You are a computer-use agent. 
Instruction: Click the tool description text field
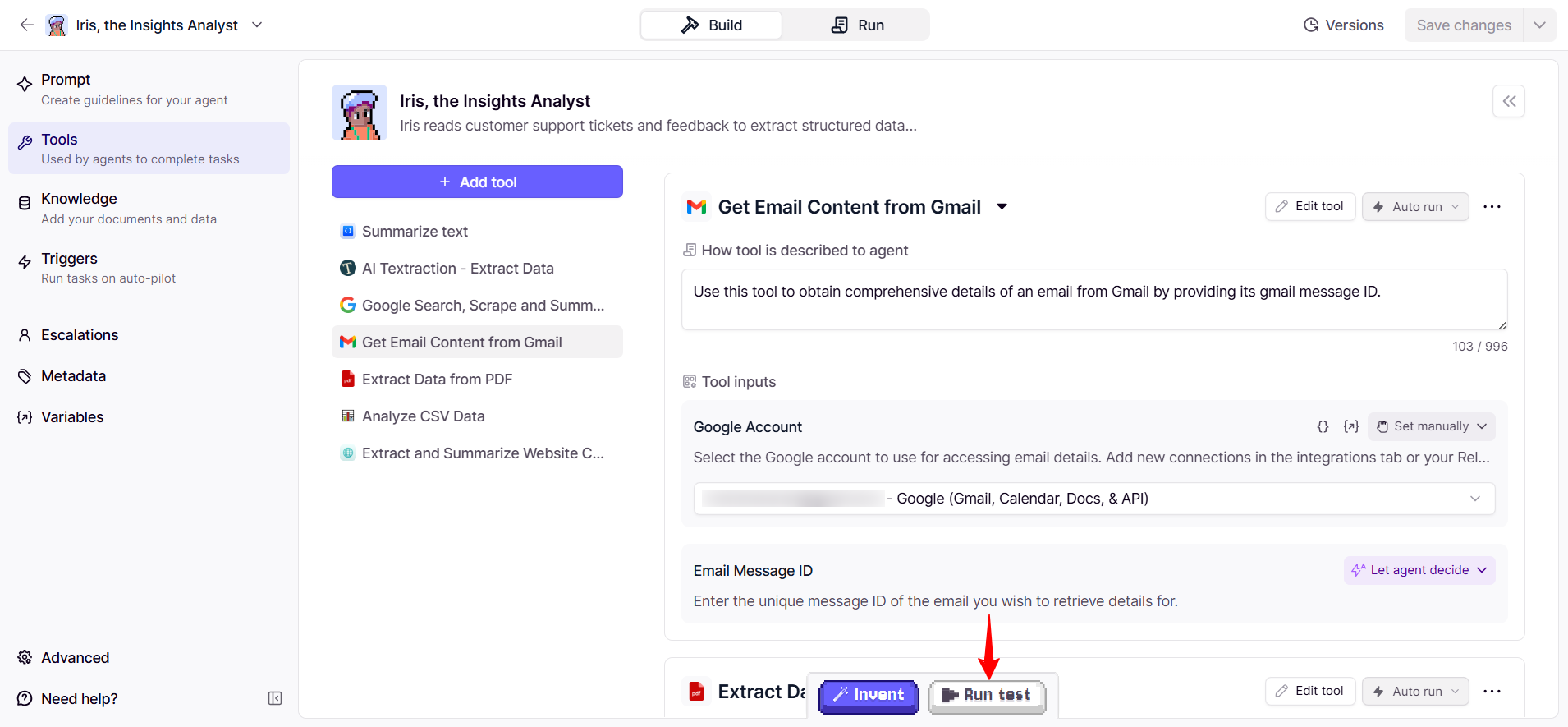[1093, 300]
